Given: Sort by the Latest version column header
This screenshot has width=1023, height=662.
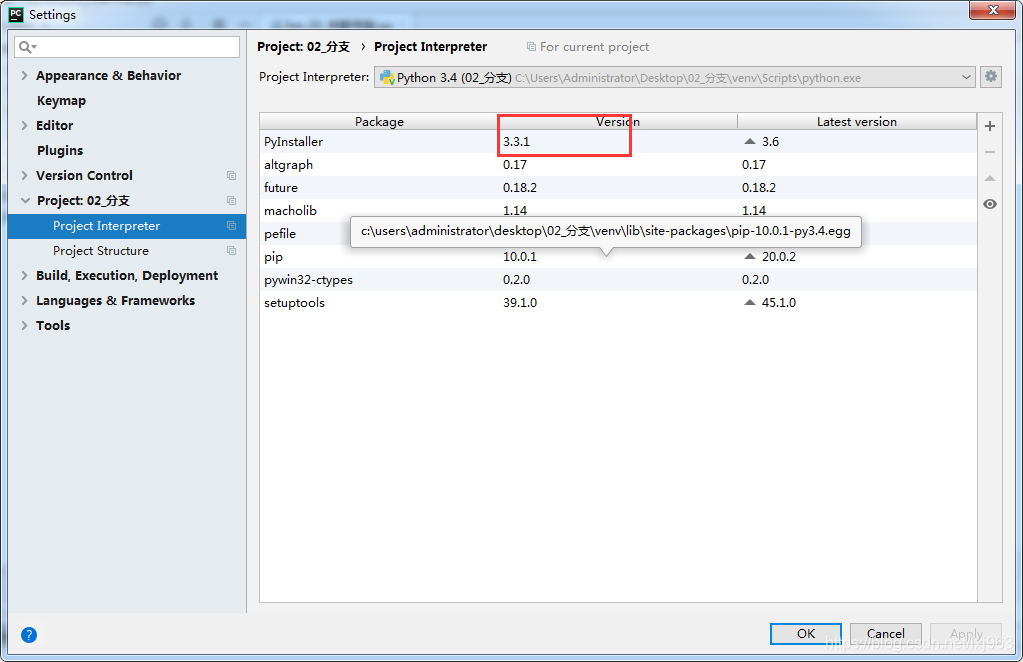Looking at the screenshot, I should pyautogui.click(x=857, y=121).
